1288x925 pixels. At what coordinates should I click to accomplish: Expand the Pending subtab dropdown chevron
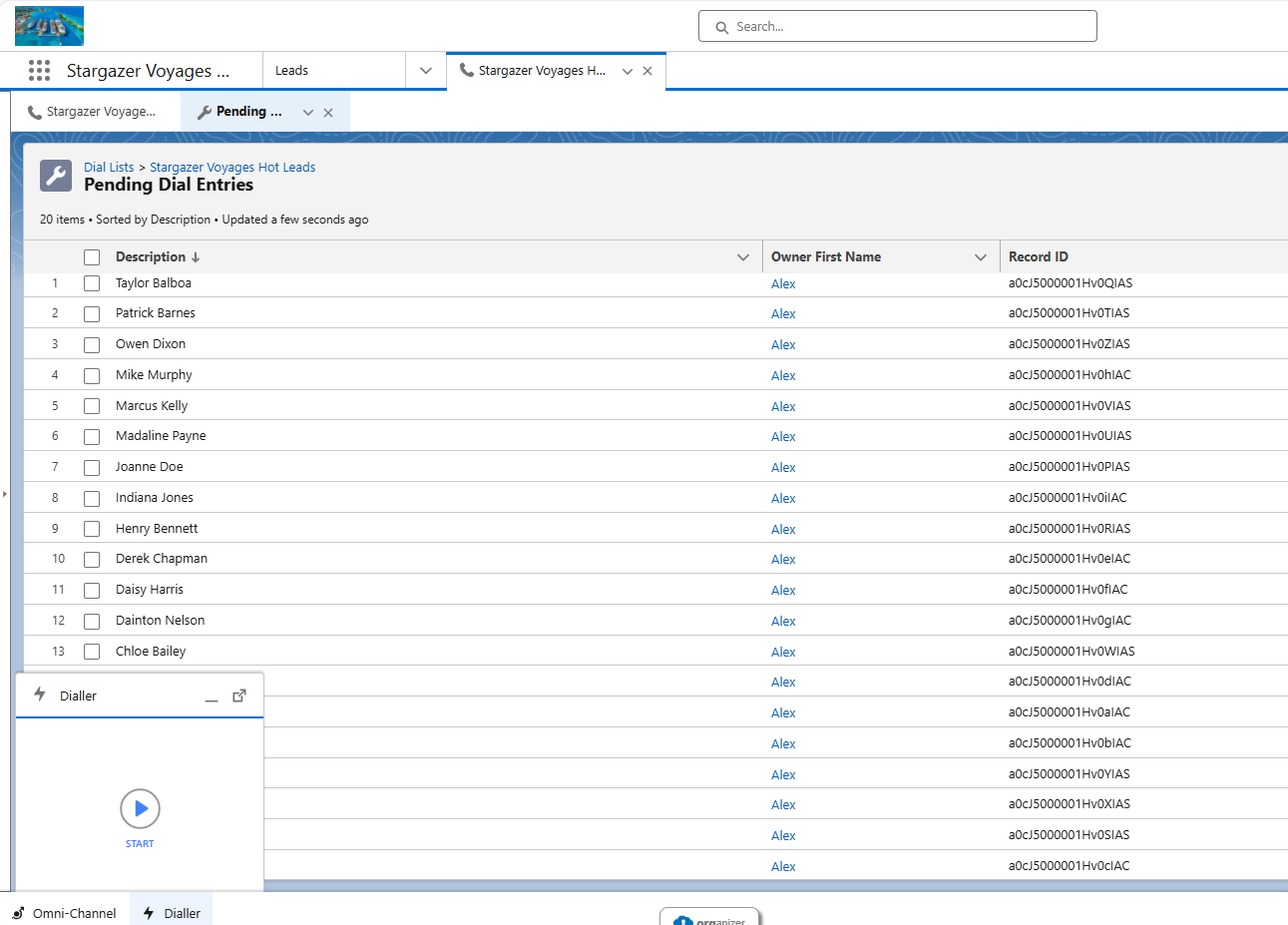tap(307, 111)
